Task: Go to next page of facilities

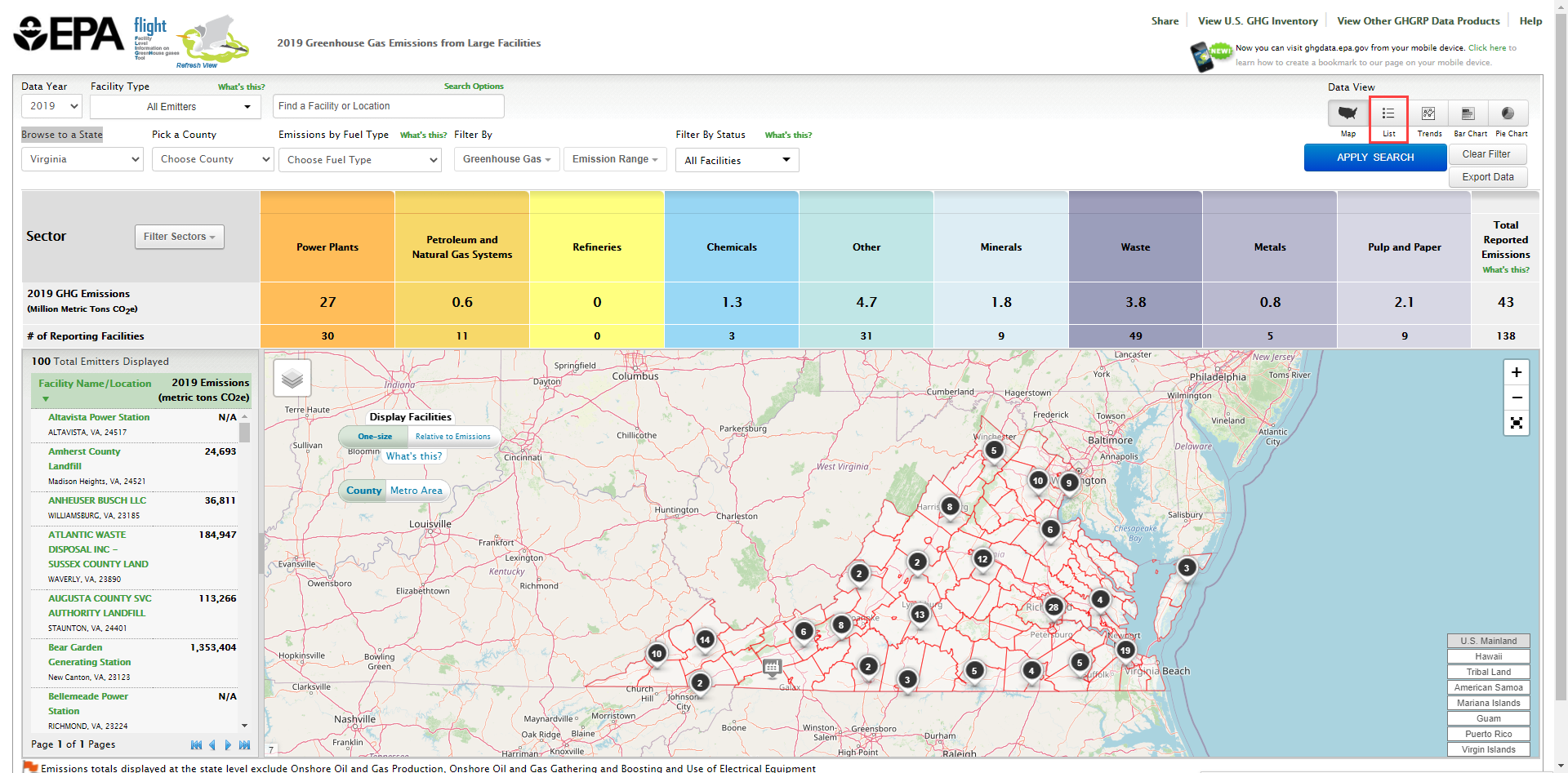Action: click(228, 744)
